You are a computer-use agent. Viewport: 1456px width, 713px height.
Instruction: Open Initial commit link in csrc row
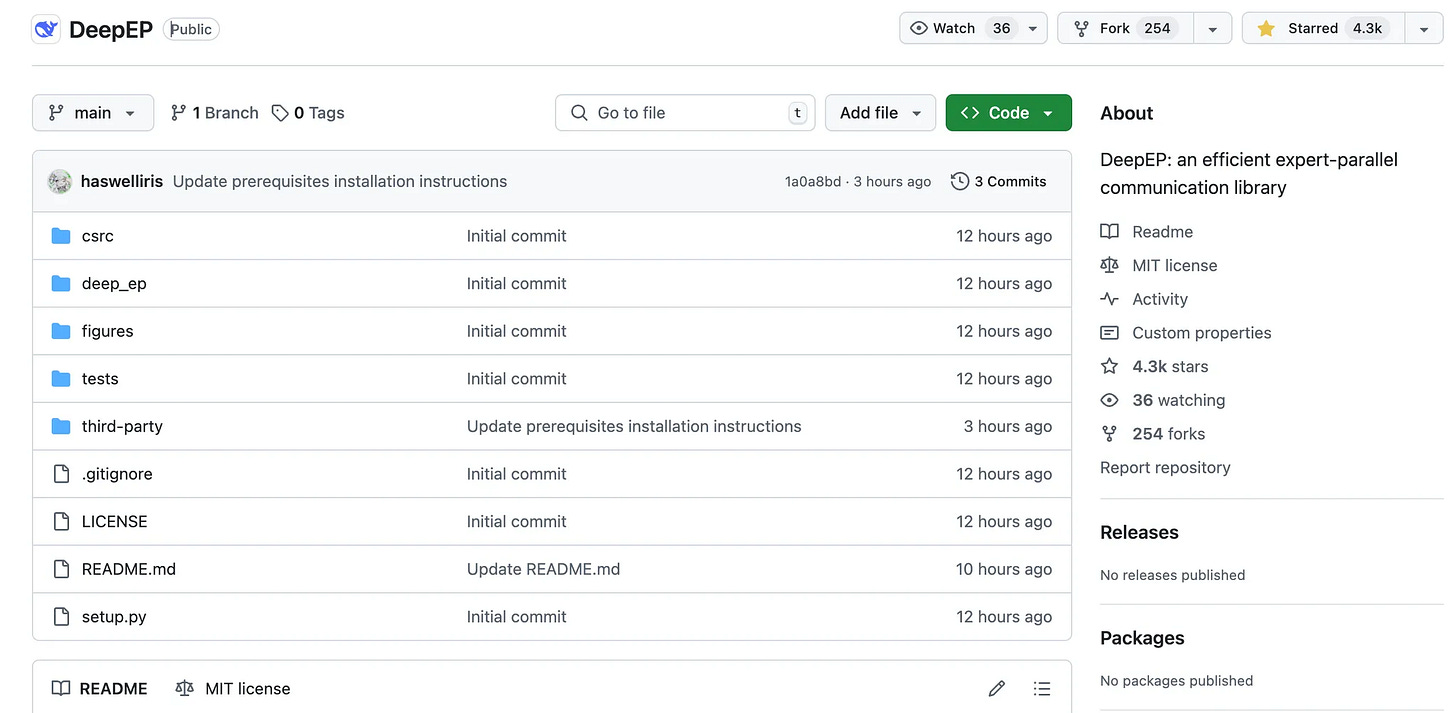pos(516,236)
